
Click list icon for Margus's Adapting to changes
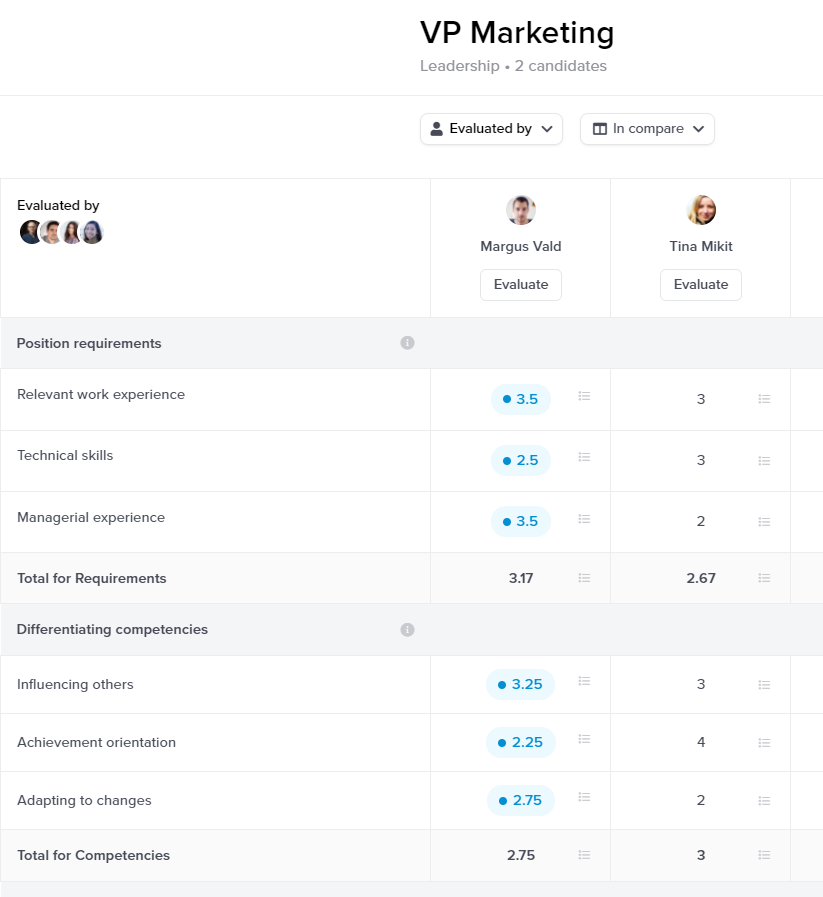585,798
